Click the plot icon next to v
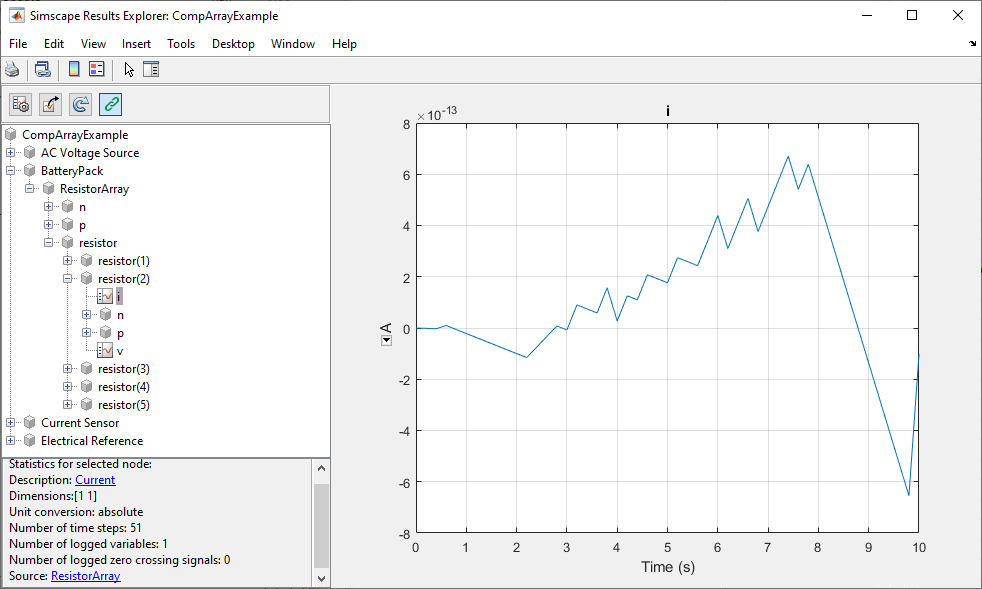Viewport: 982px width, 589px height. [105, 350]
